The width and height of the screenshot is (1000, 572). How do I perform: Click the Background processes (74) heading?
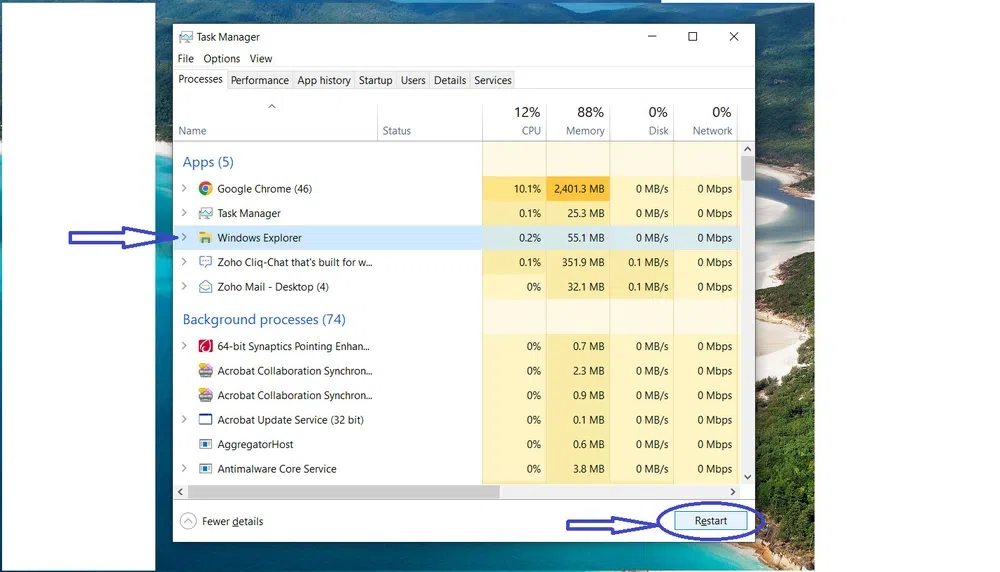[264, 319]
